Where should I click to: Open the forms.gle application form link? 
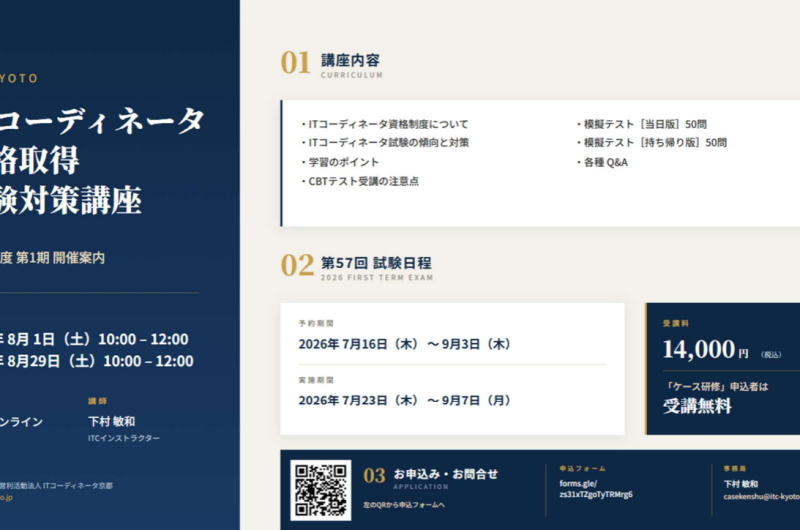click(596, 489)
